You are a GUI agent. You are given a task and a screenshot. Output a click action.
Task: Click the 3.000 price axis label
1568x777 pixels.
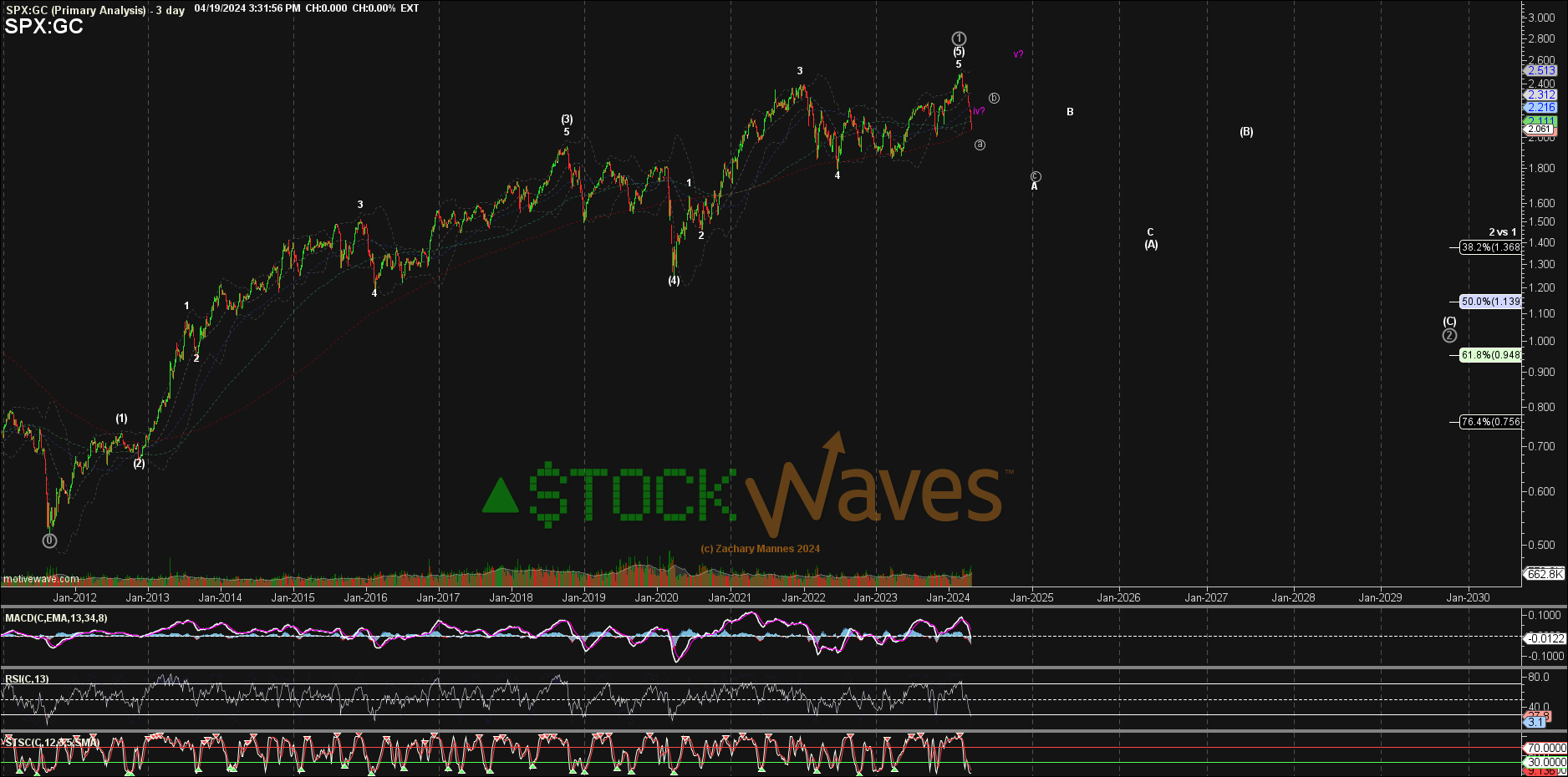(1541, 18)
